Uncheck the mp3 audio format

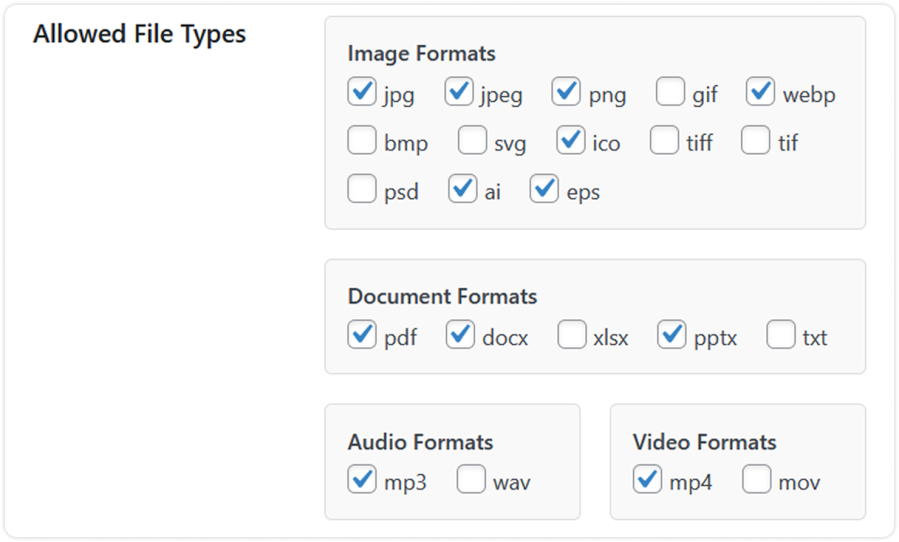pyautogui.click(x=361, y=481)
